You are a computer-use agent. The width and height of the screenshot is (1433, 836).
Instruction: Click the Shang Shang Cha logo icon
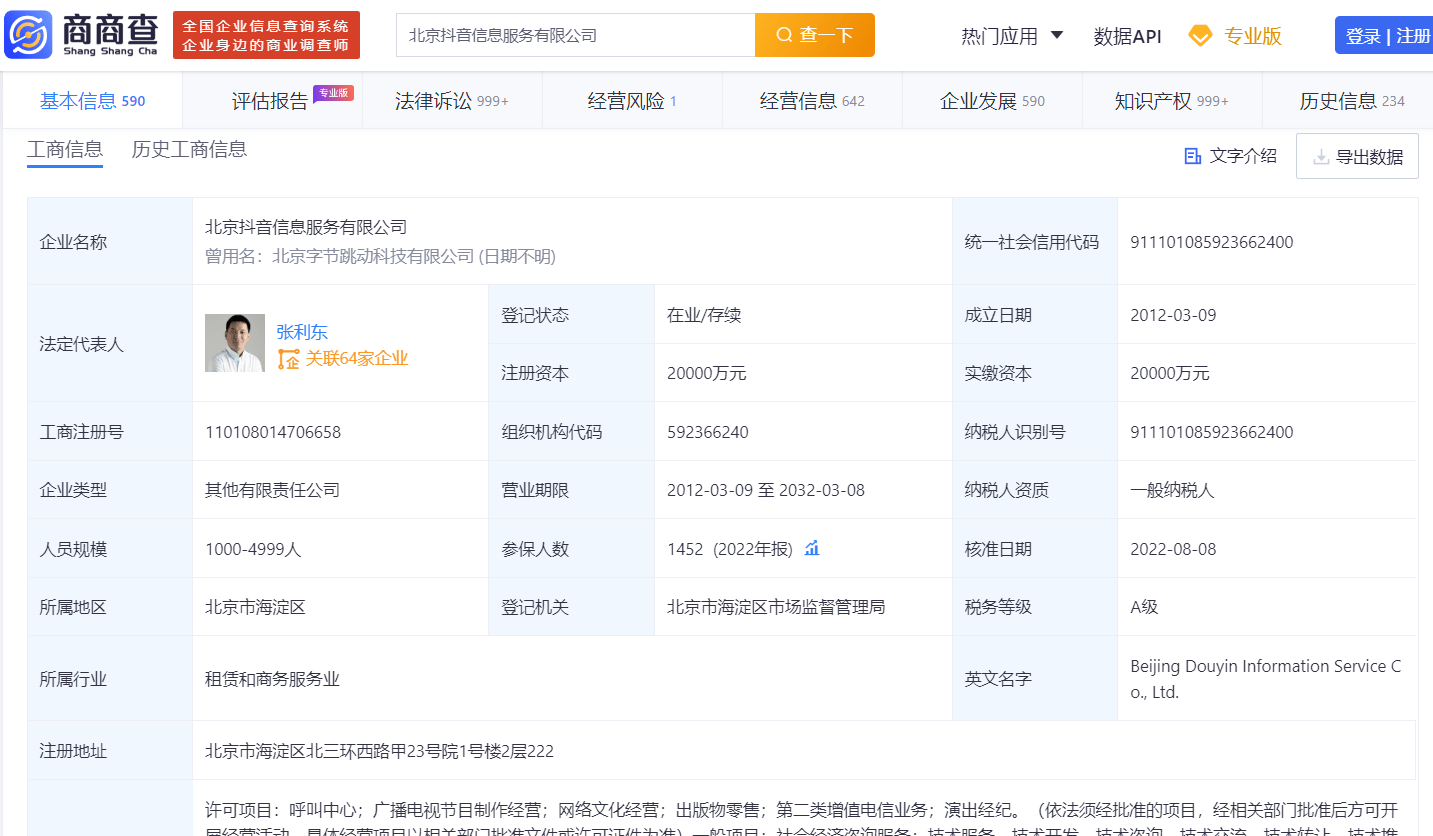point(28,35)
